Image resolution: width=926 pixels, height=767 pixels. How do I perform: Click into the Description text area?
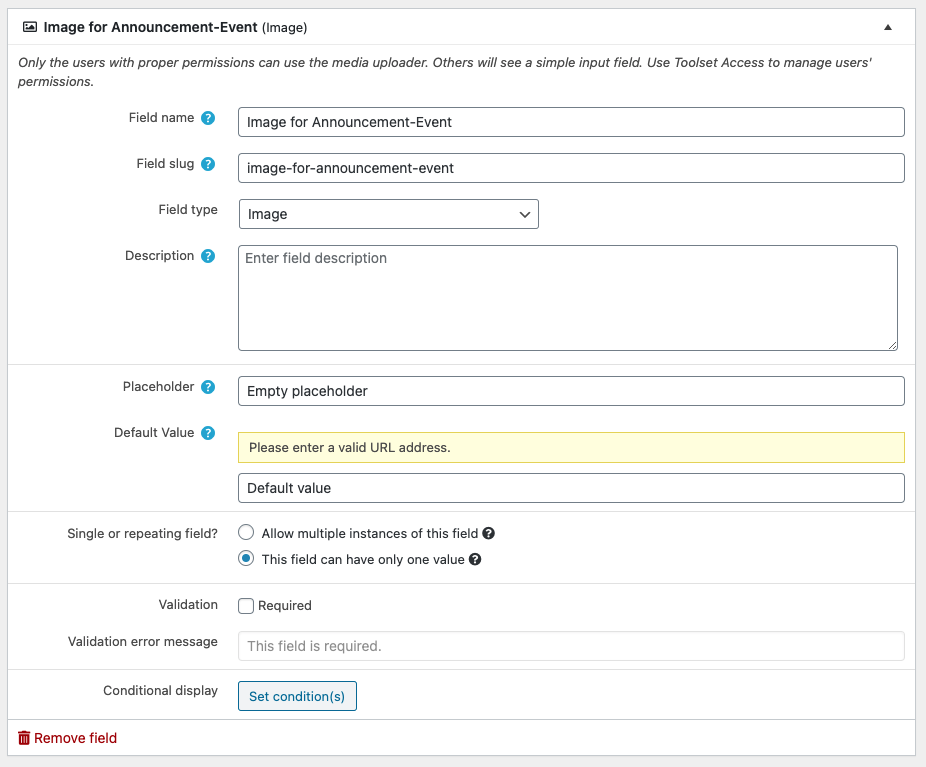(568, 298)
